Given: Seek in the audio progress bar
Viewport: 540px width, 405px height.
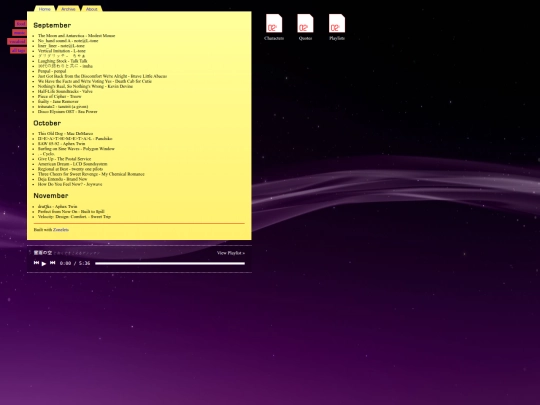Looking at the screenshot, I should 170,263.
